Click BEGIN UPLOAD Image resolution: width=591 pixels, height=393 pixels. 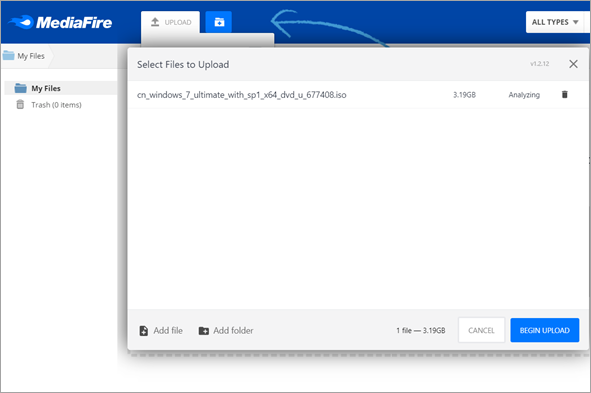545,330
